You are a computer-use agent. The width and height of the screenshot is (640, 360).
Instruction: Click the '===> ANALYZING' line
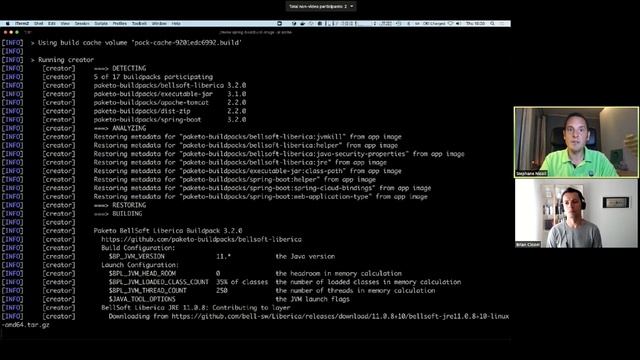point(120,128)
